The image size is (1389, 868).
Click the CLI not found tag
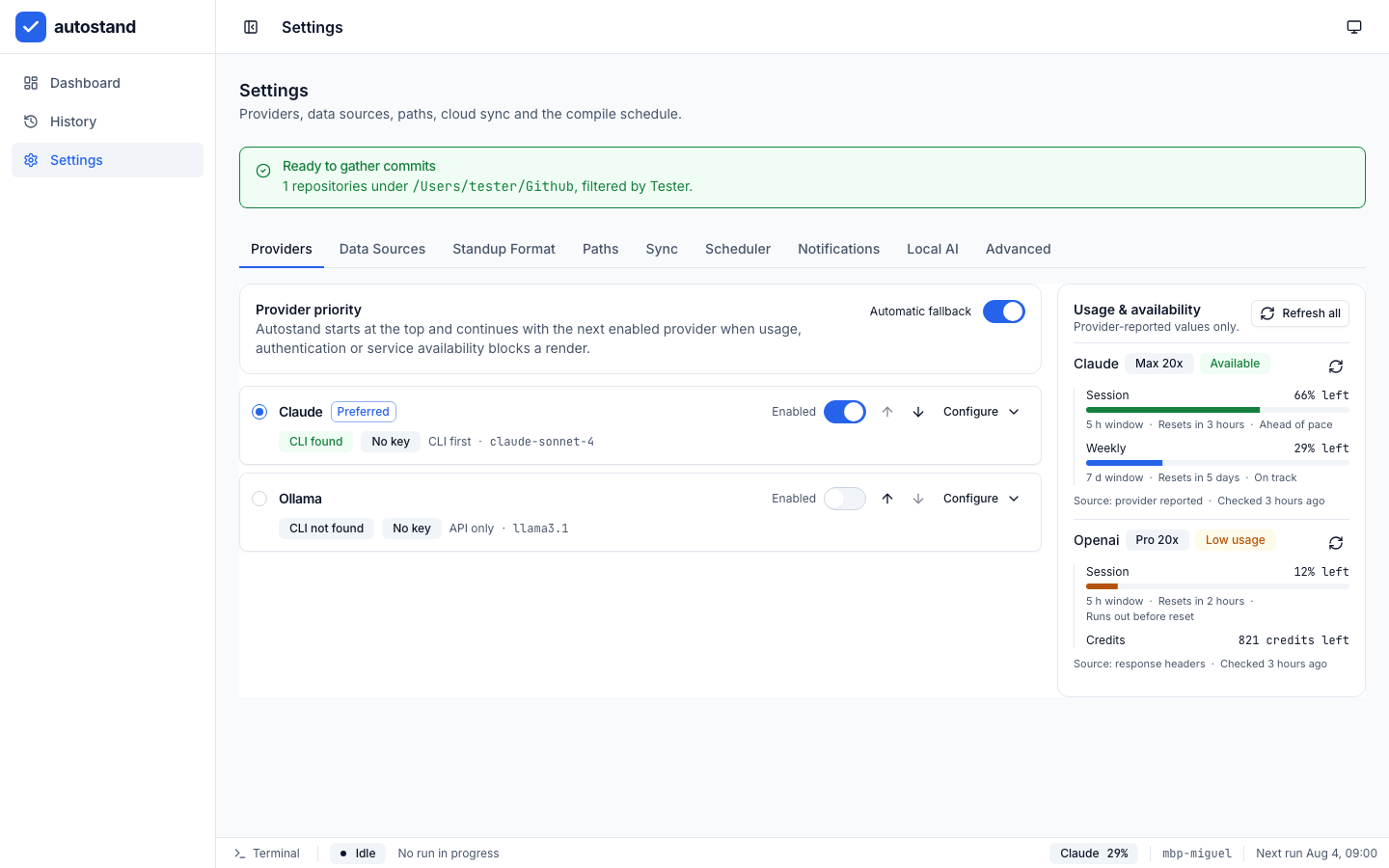tap(327, 529)
